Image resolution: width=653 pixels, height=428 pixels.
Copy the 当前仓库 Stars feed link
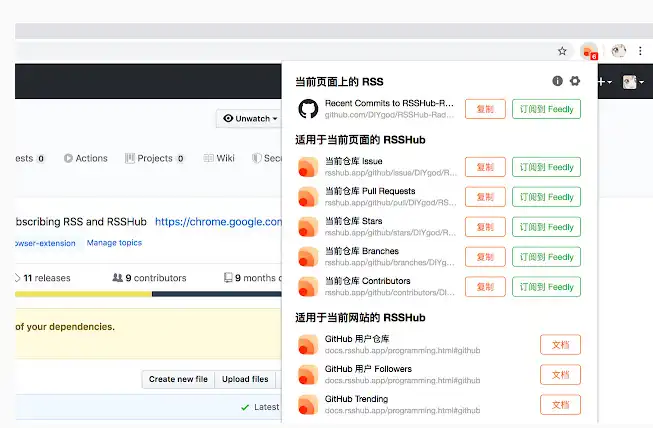(485, 227)
